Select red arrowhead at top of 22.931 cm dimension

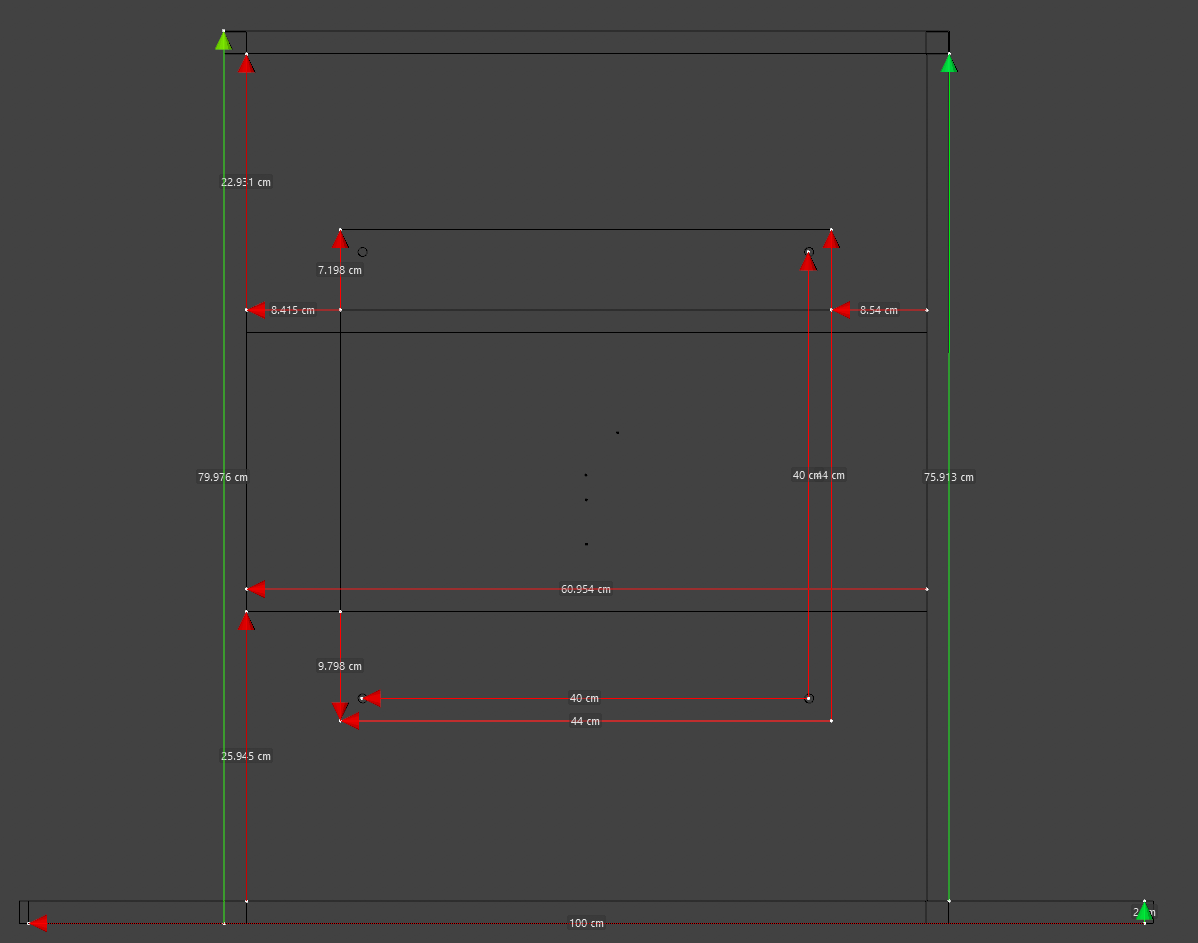246,64
